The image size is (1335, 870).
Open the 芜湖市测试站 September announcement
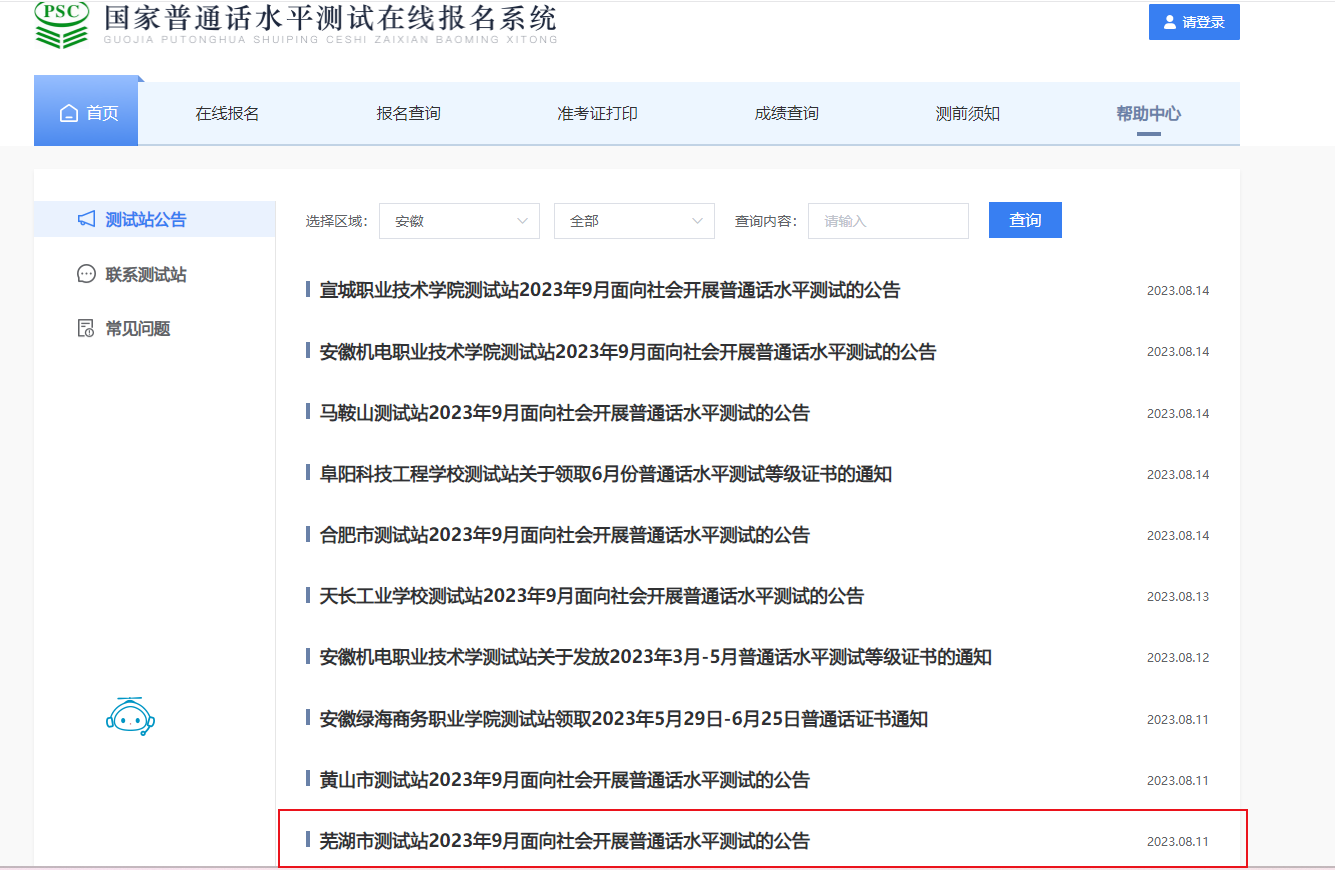tap(564, 841)
